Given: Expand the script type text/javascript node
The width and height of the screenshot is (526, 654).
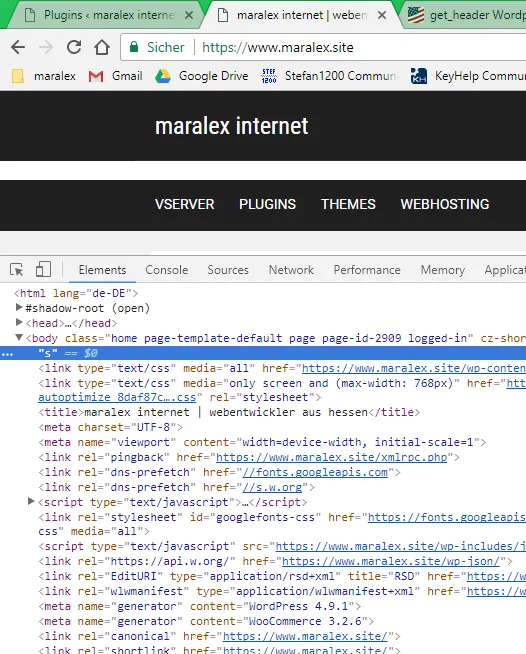Looking at the screenshot, I should pyautogui.click(x=31, y=501).
